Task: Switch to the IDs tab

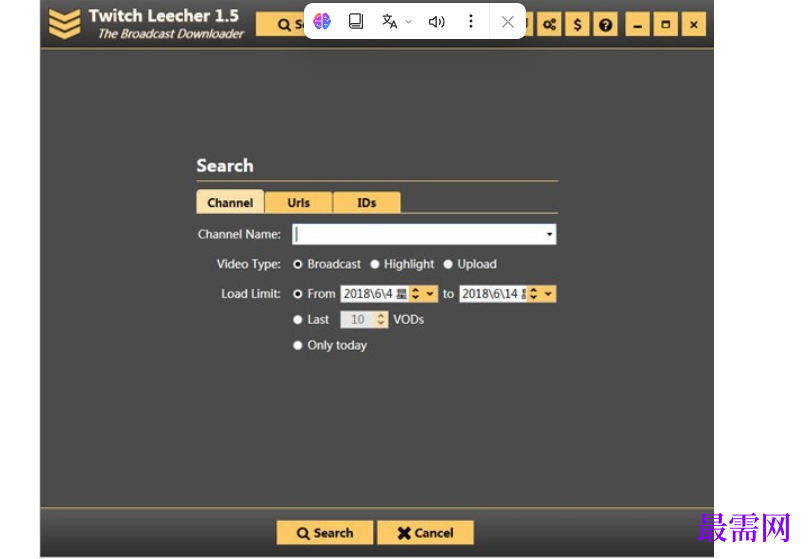Action: pos(367,202)
